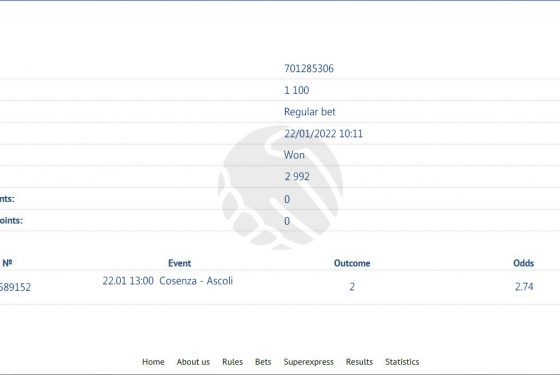Screen dimensions: 560x375
Task: Click the Odds column header
Action: click(524, 263)
